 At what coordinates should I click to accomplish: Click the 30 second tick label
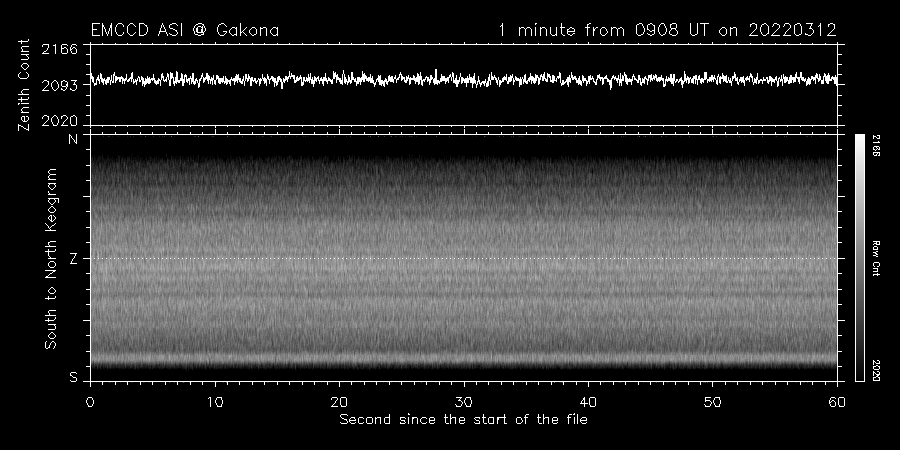[464, 402]
